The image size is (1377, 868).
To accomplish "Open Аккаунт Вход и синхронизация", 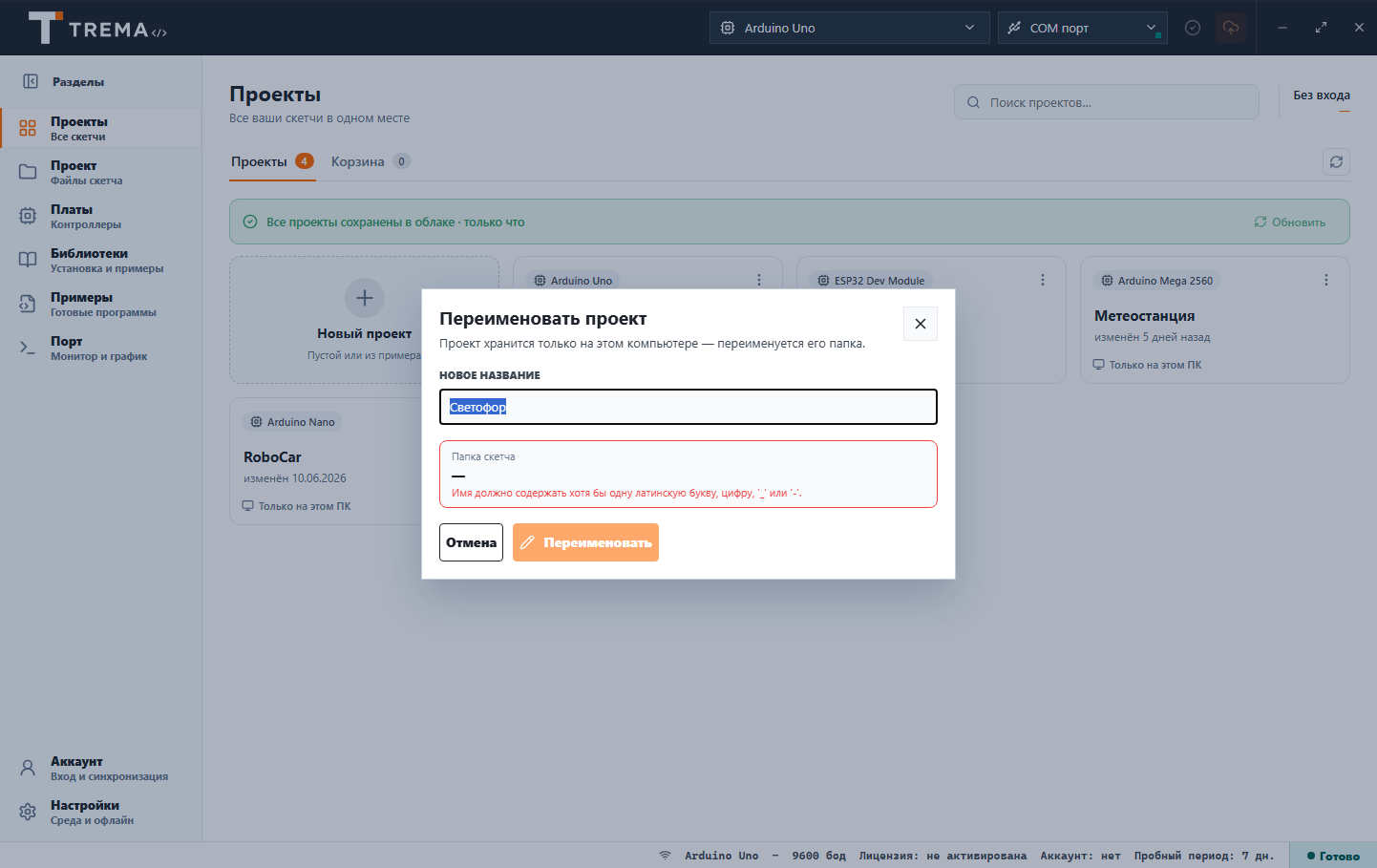I will click(x=101, y=768).
